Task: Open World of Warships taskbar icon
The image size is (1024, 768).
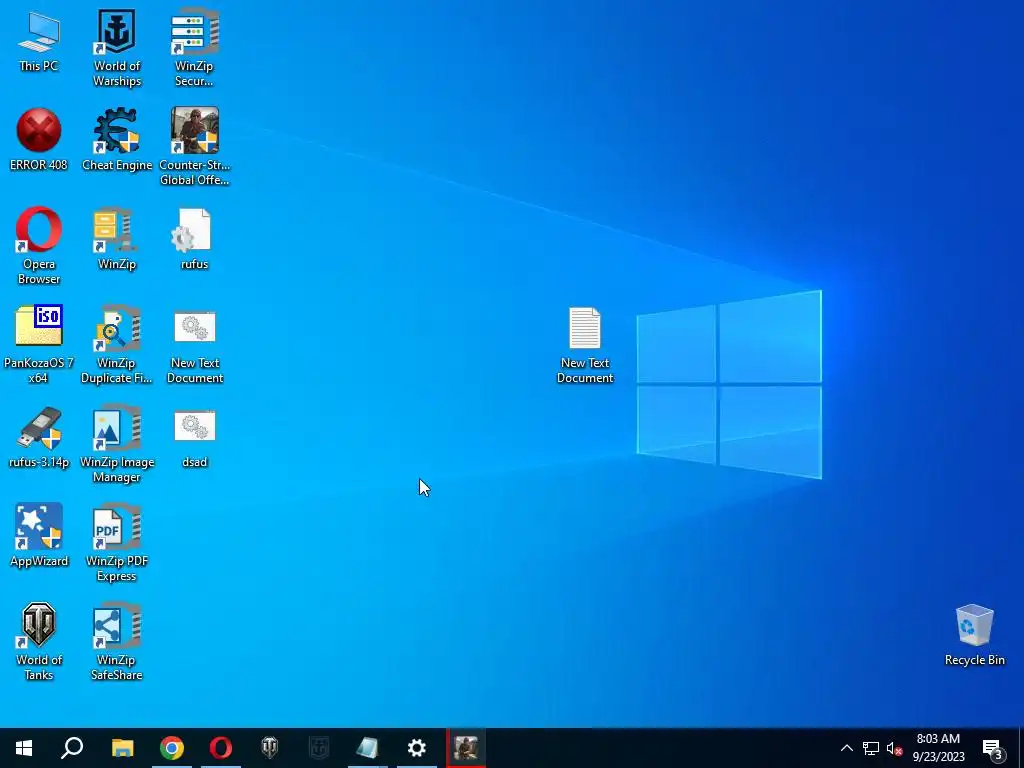Action: tap(319, 748)
